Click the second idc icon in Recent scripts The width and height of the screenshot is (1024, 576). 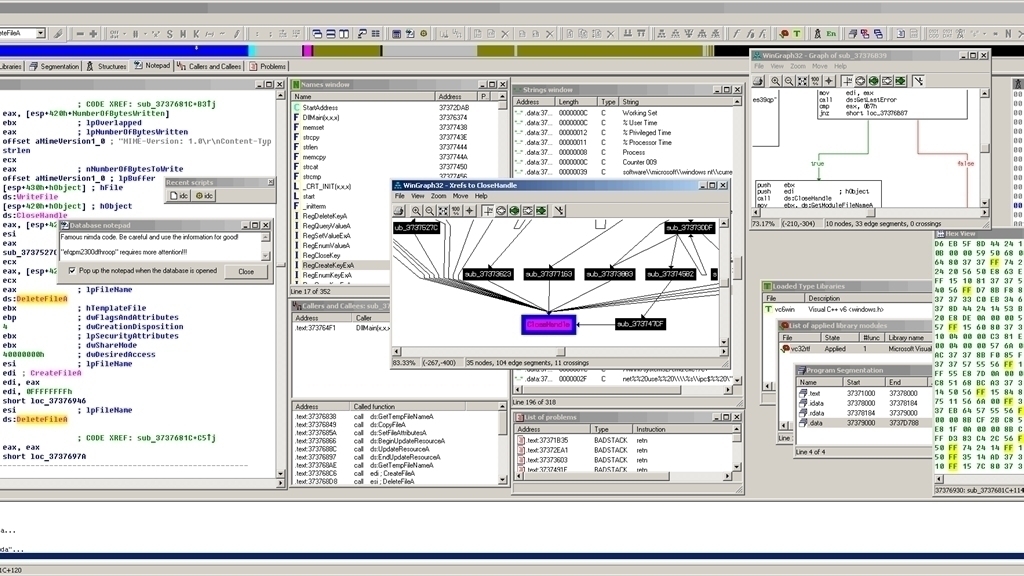click(204, 196)
